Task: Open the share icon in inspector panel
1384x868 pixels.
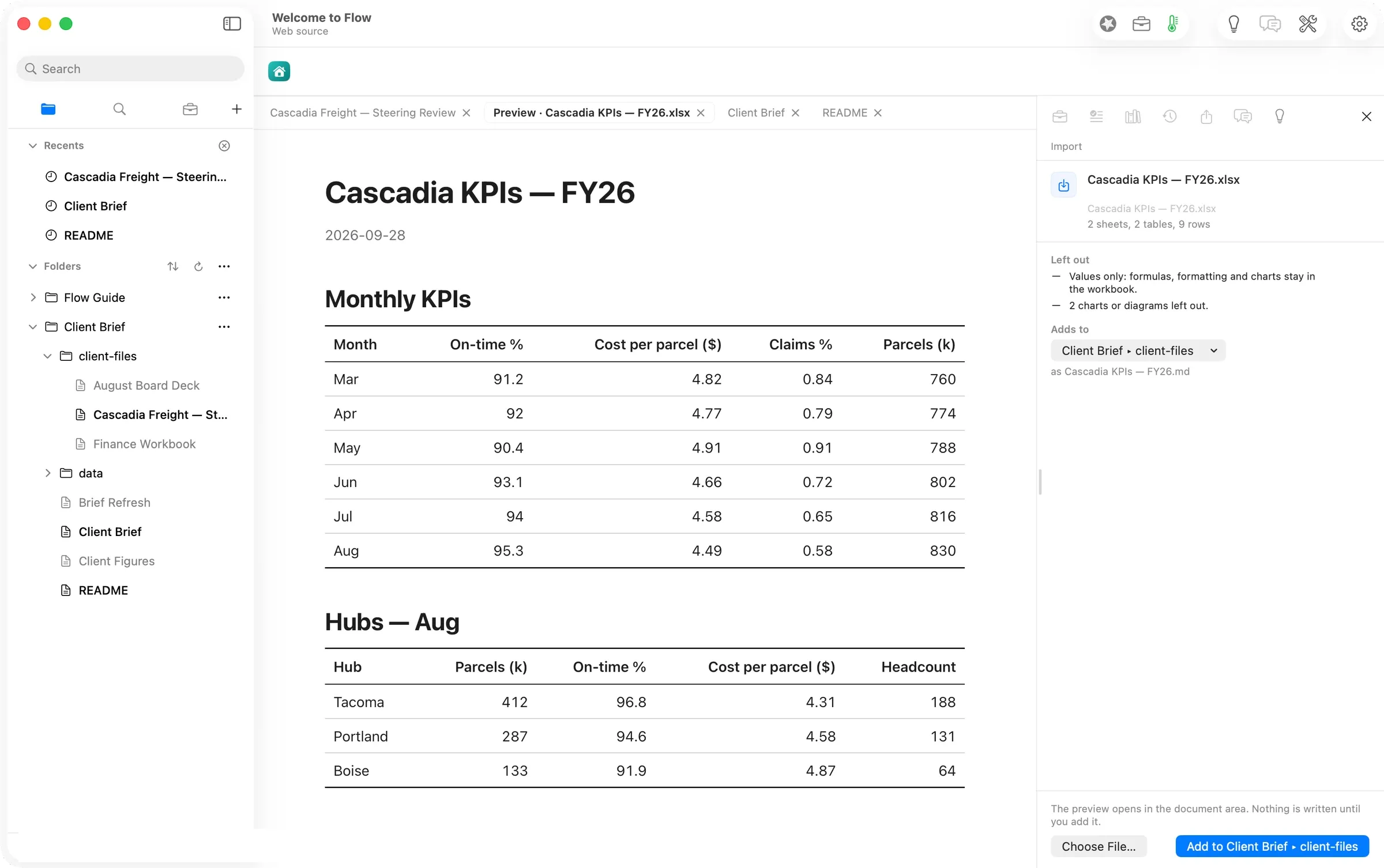Action: click(x=1206, y=116)
